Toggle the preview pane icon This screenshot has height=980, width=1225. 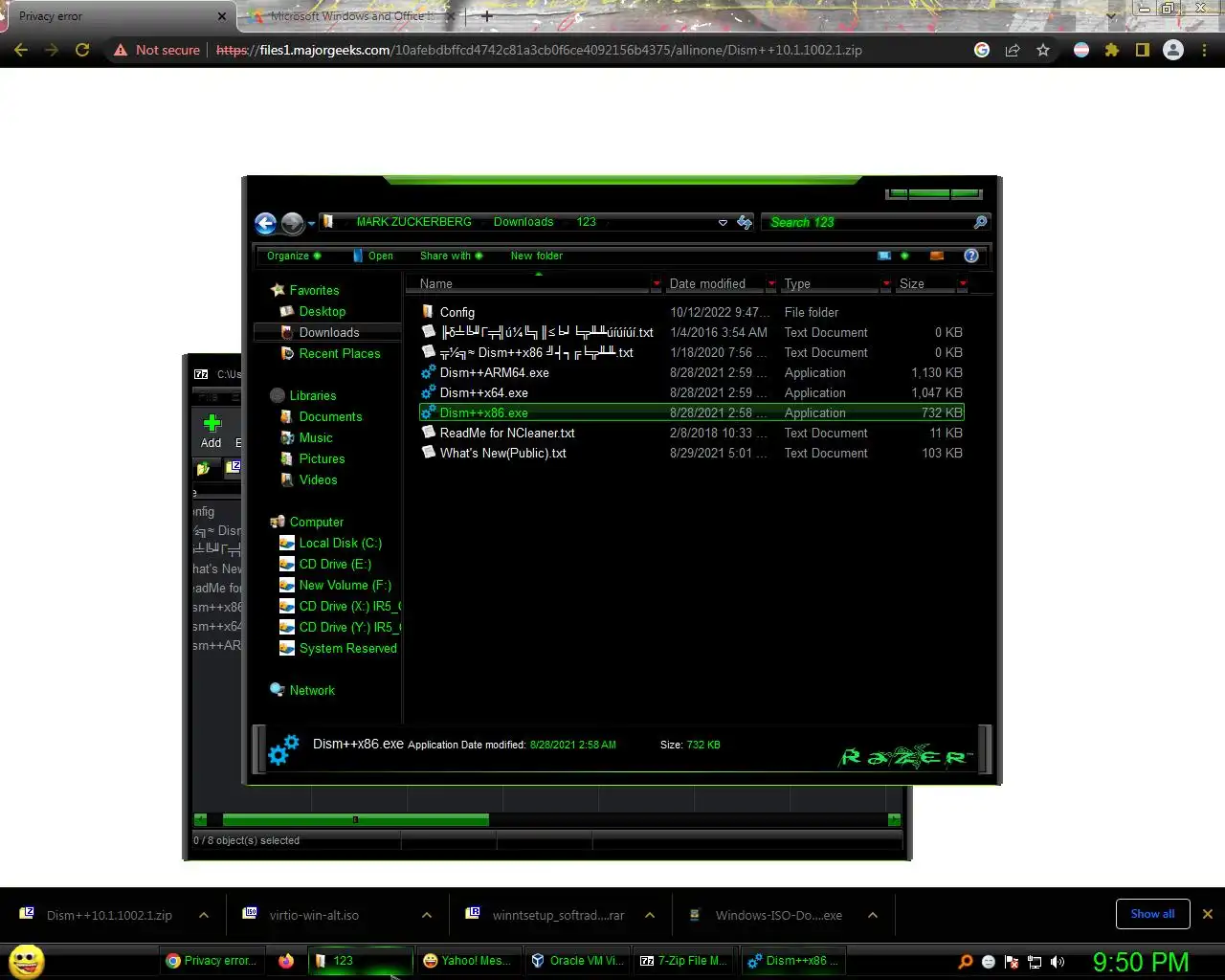tap(937, 256)
